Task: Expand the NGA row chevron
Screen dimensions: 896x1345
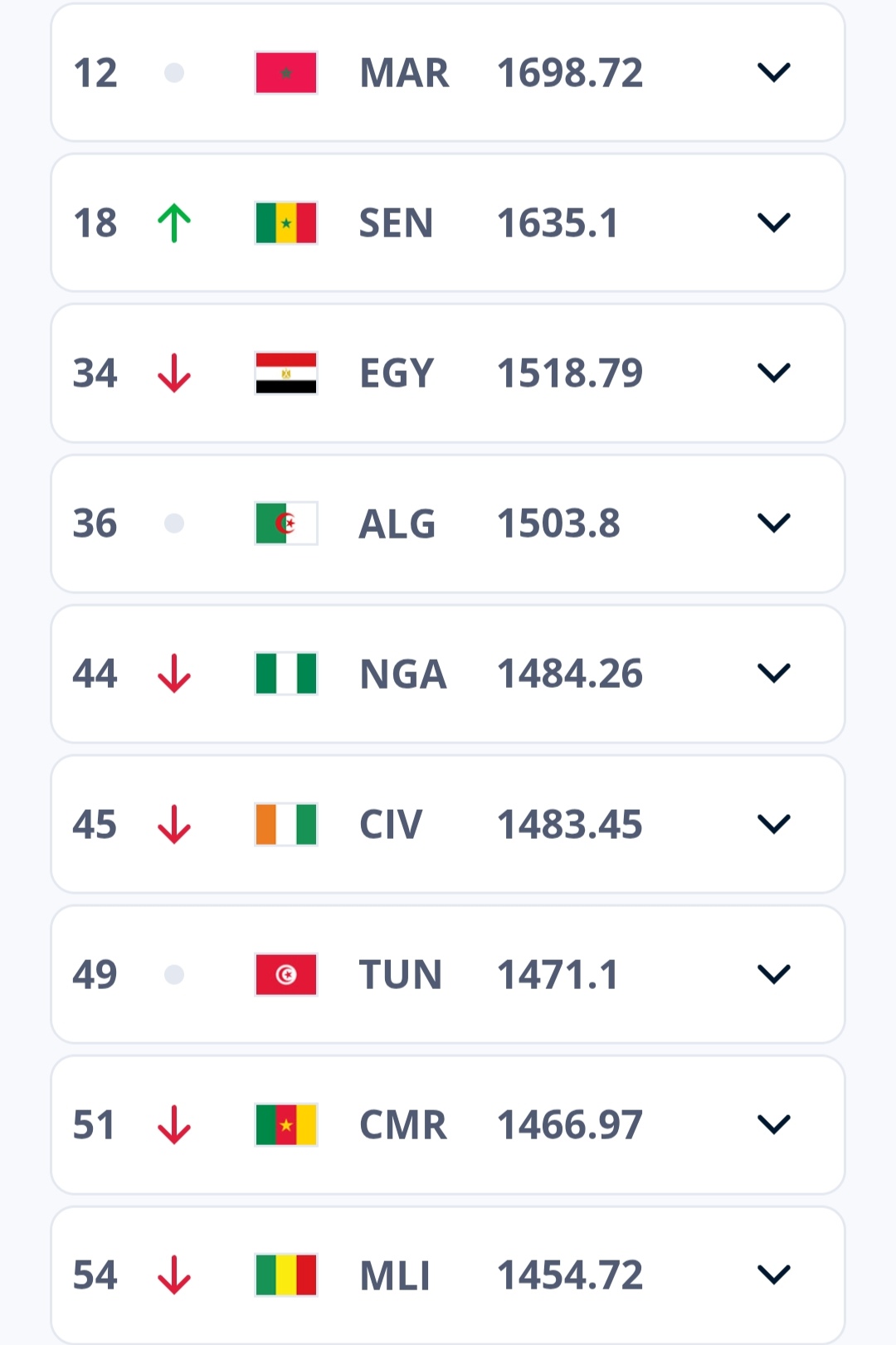Action: point(774,673)
